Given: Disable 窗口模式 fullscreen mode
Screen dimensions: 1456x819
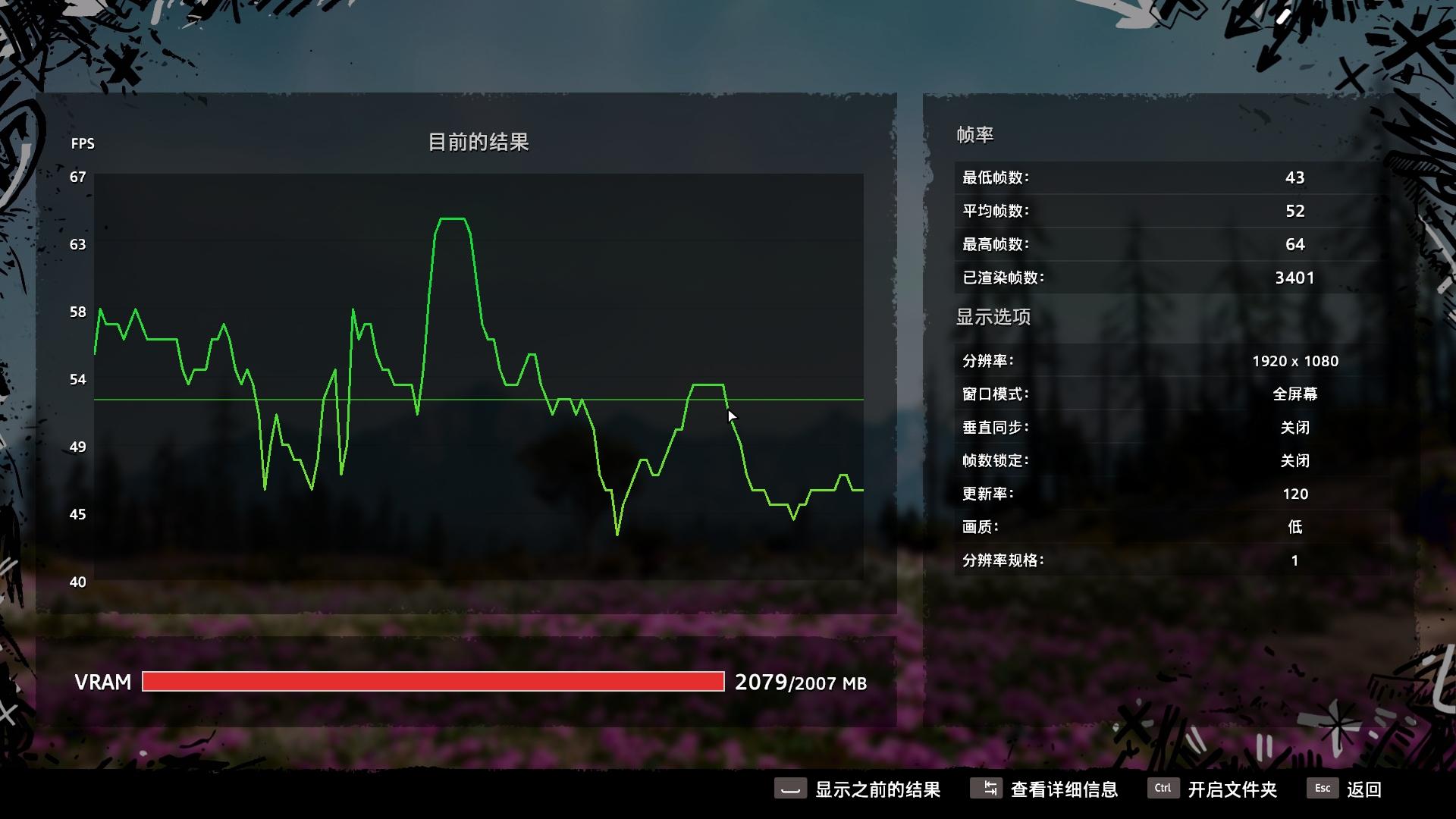Looking at the screenshot, I should (x=1291, y=394).
